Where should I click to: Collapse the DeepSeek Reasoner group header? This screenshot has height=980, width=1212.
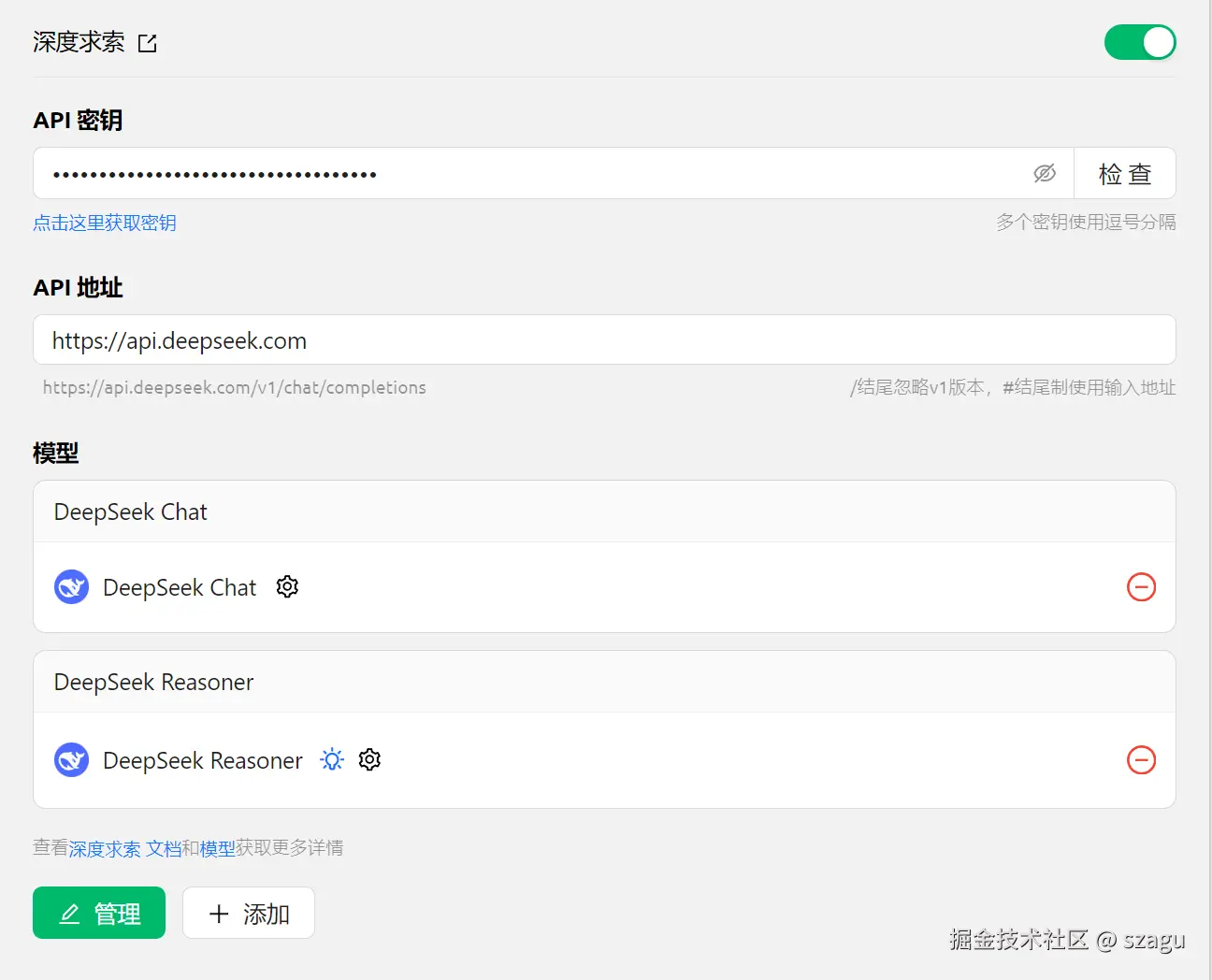[604, 682]
